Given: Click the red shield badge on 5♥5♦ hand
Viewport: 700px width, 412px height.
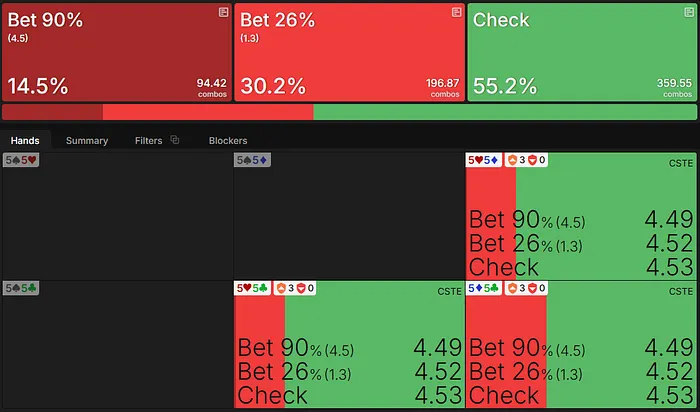Looking at the screenshot, I should click(x=534, y=160).
